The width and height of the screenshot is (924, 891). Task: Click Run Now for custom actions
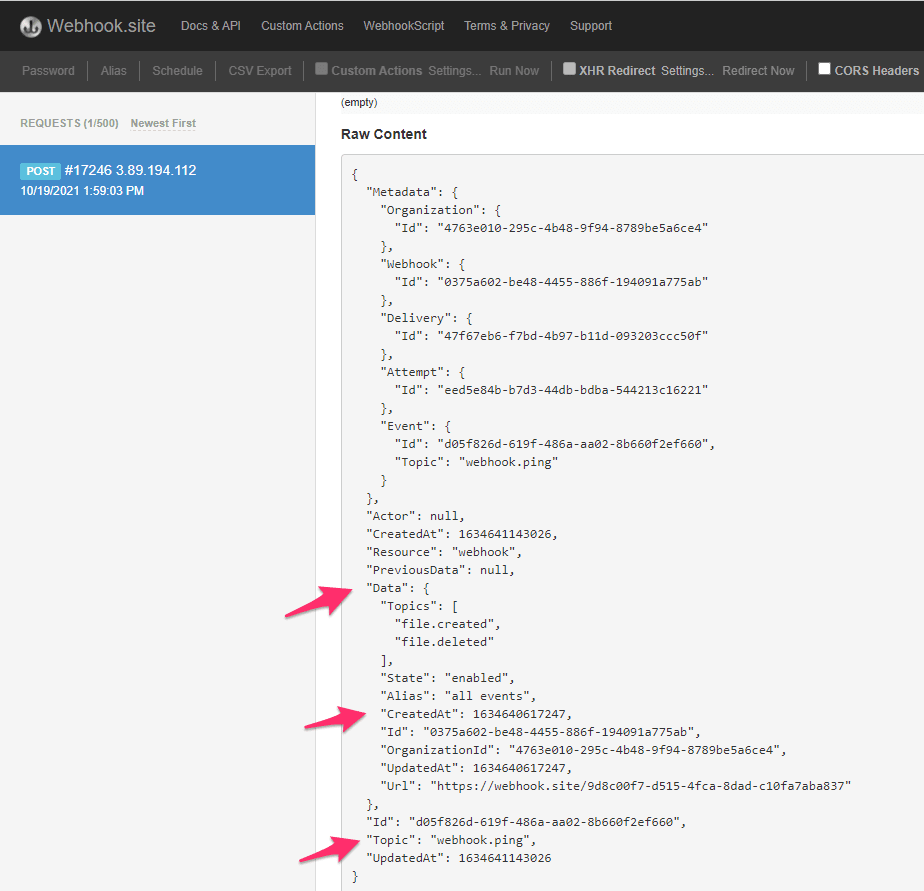514,71
